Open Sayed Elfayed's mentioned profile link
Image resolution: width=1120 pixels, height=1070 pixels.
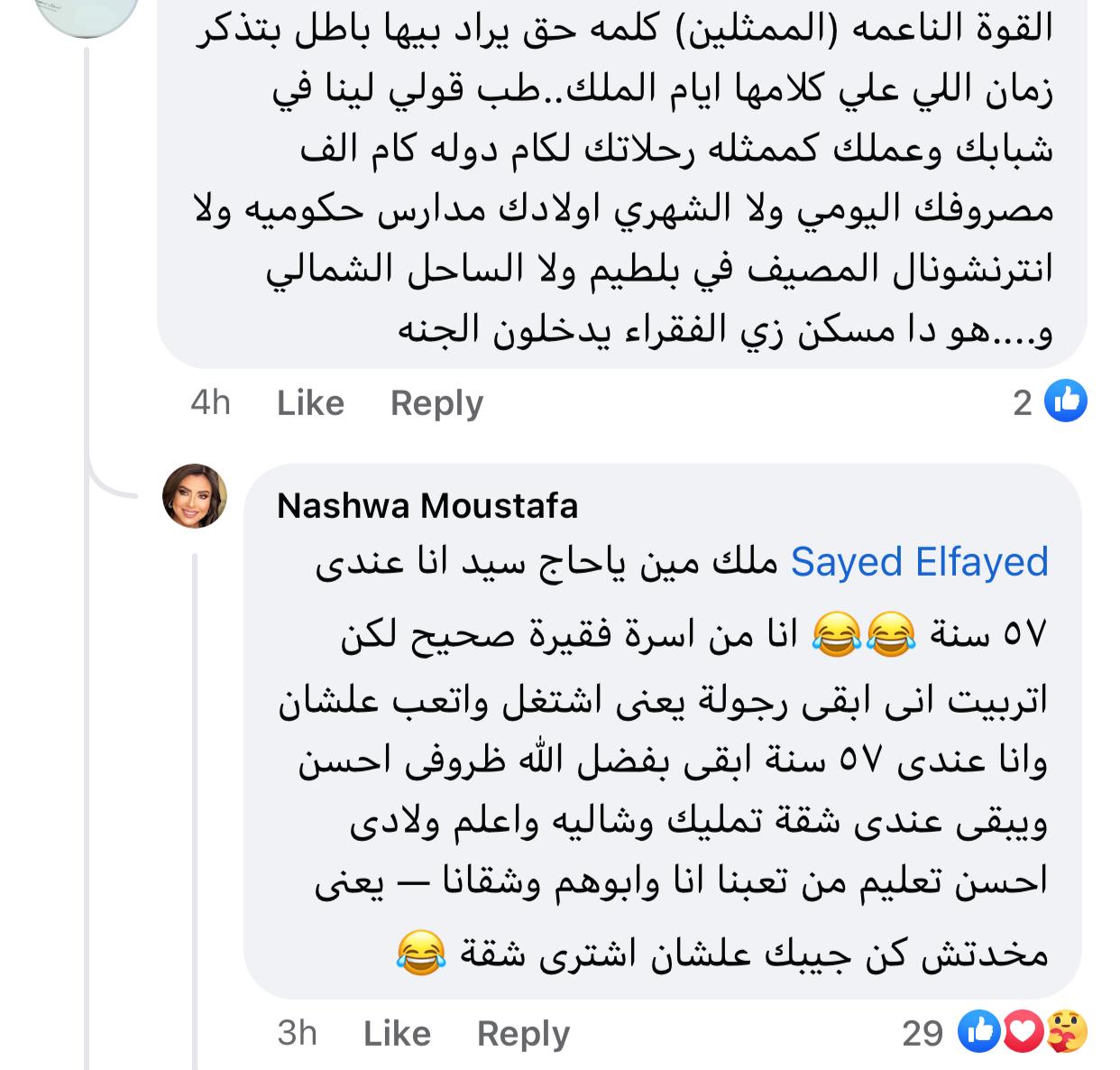point(919,563)
